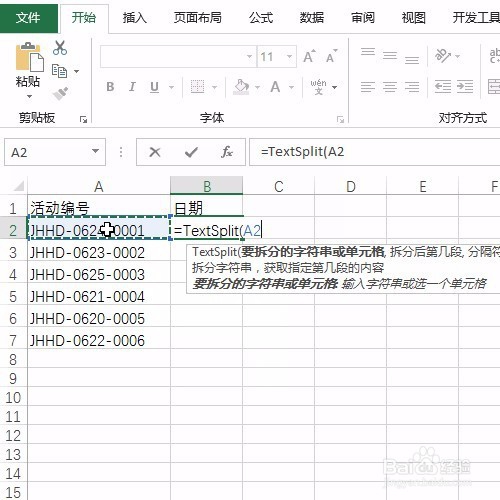Cancel formula entry with X button

[155, 152]
